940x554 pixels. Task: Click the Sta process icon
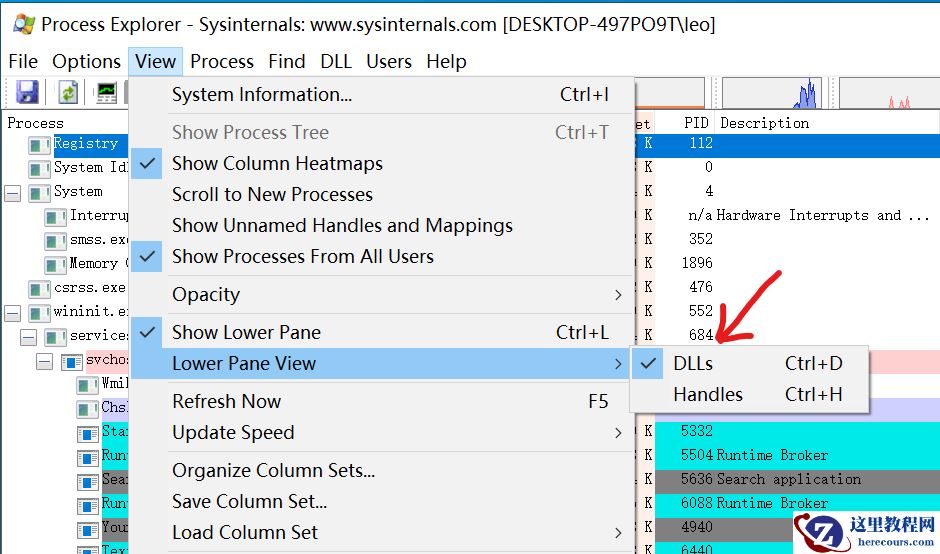88,433
